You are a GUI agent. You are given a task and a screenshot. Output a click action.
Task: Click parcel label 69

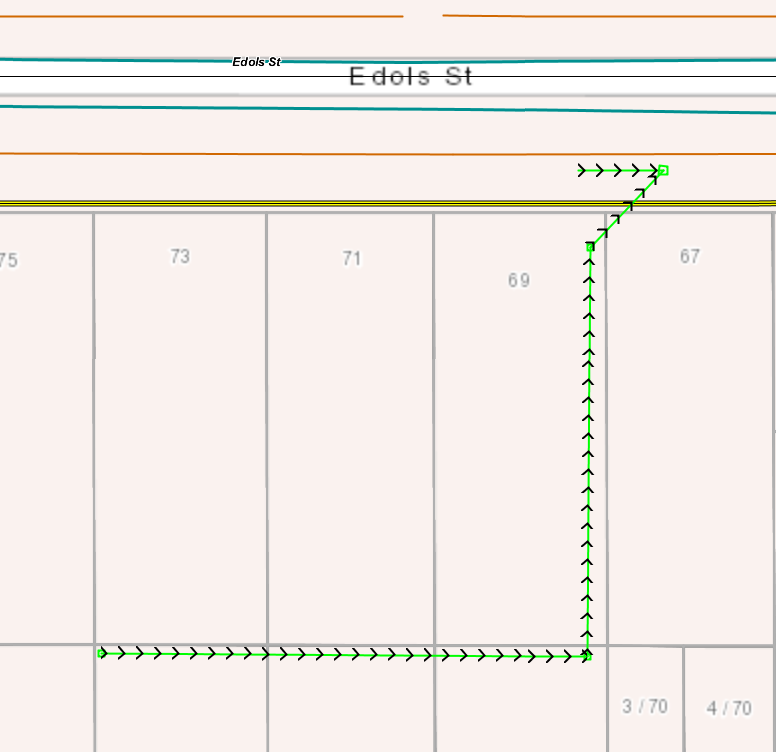pyautogui.click(x=519, y=281)
